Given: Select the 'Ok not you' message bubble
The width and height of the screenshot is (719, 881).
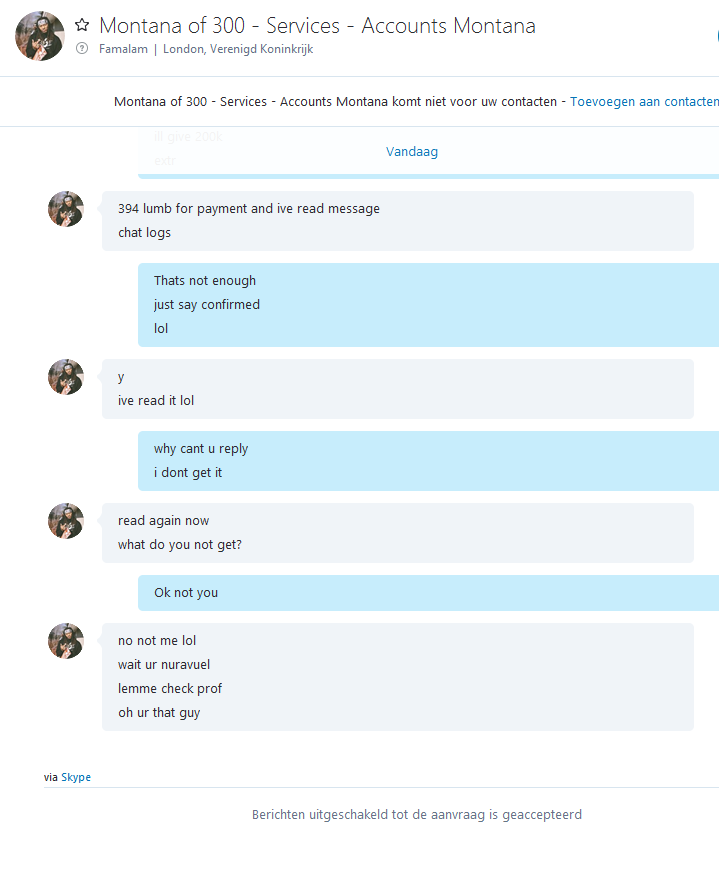Looking at the screenshot, I should coord(429,593).
